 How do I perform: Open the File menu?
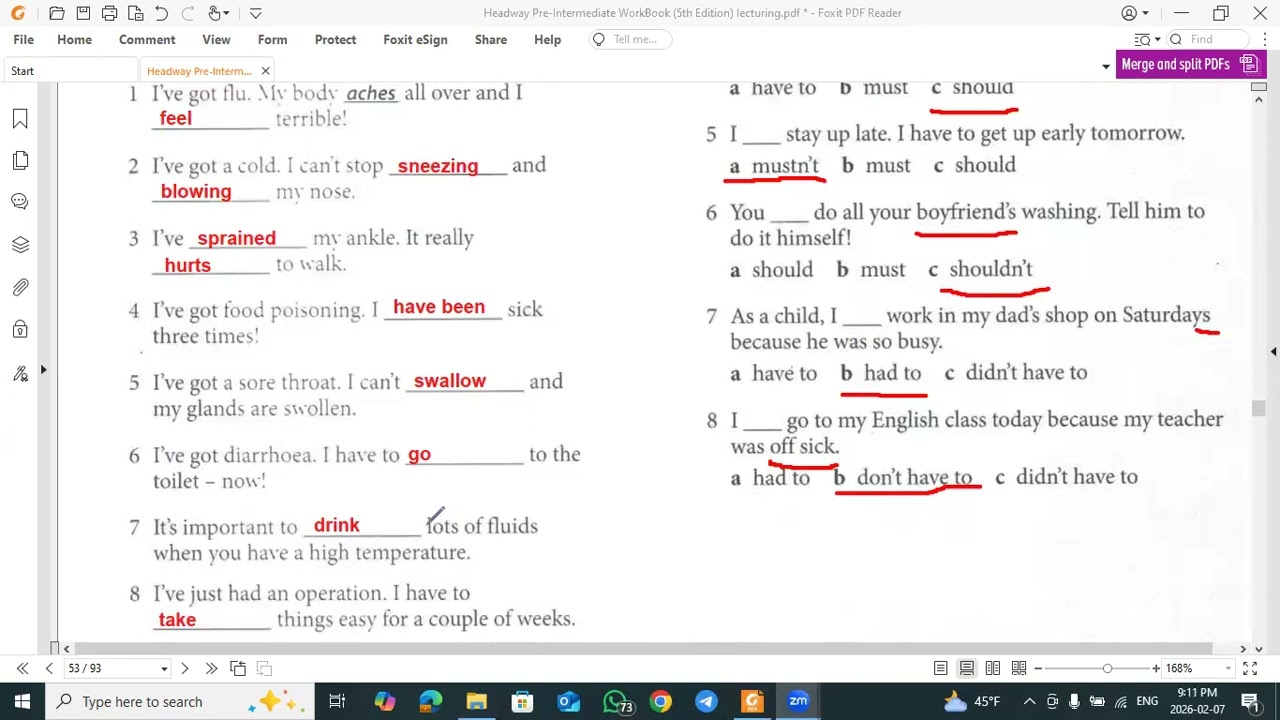23,39
